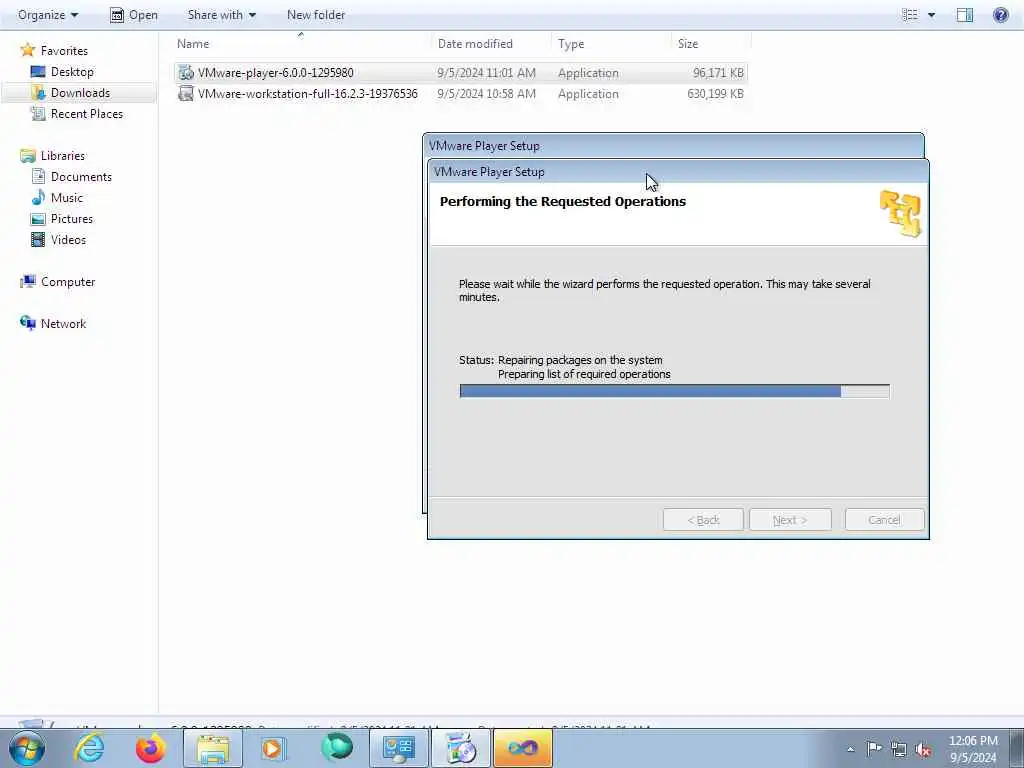Click the Favorites star icon
This screenshot has height=768, width=1024.
[27, 50]
